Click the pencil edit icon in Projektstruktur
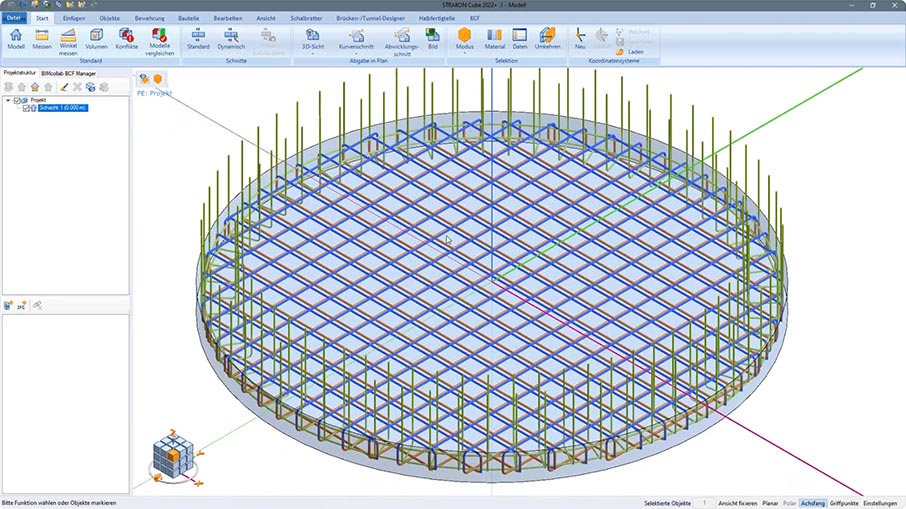Image resolution: width=906 pixels, height=509 pixels. (64, 87)
